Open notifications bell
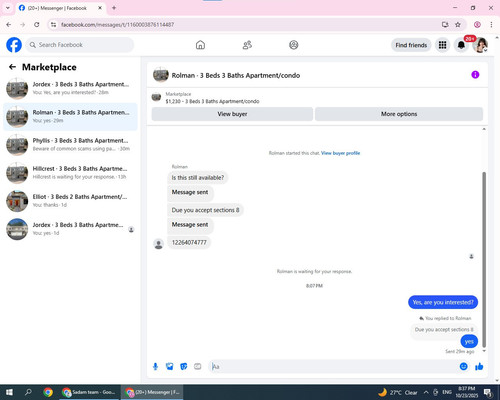This screenshot has width=500, height=400. pos(461,45)
